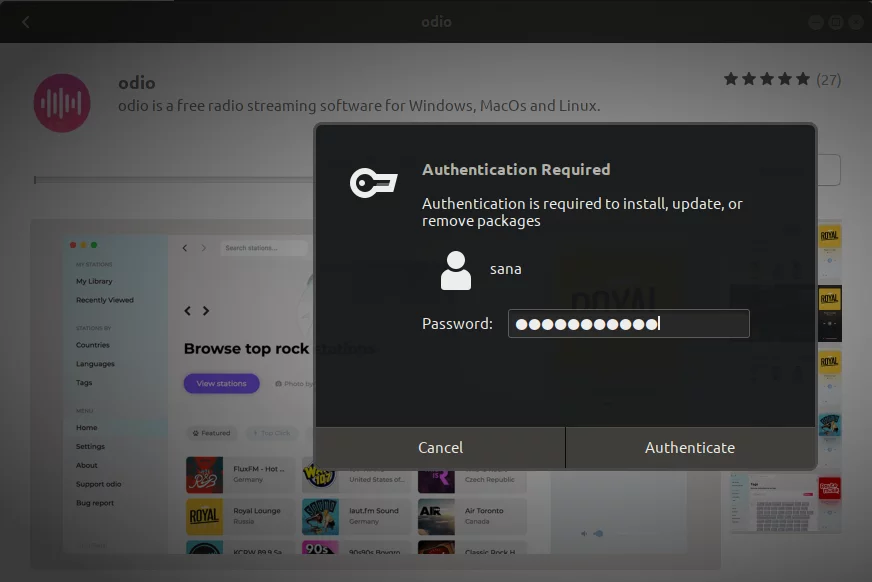This screenshot has width=872, height=582.
Task: Go back using the header back arrow
Action: [x=26, y=22]
